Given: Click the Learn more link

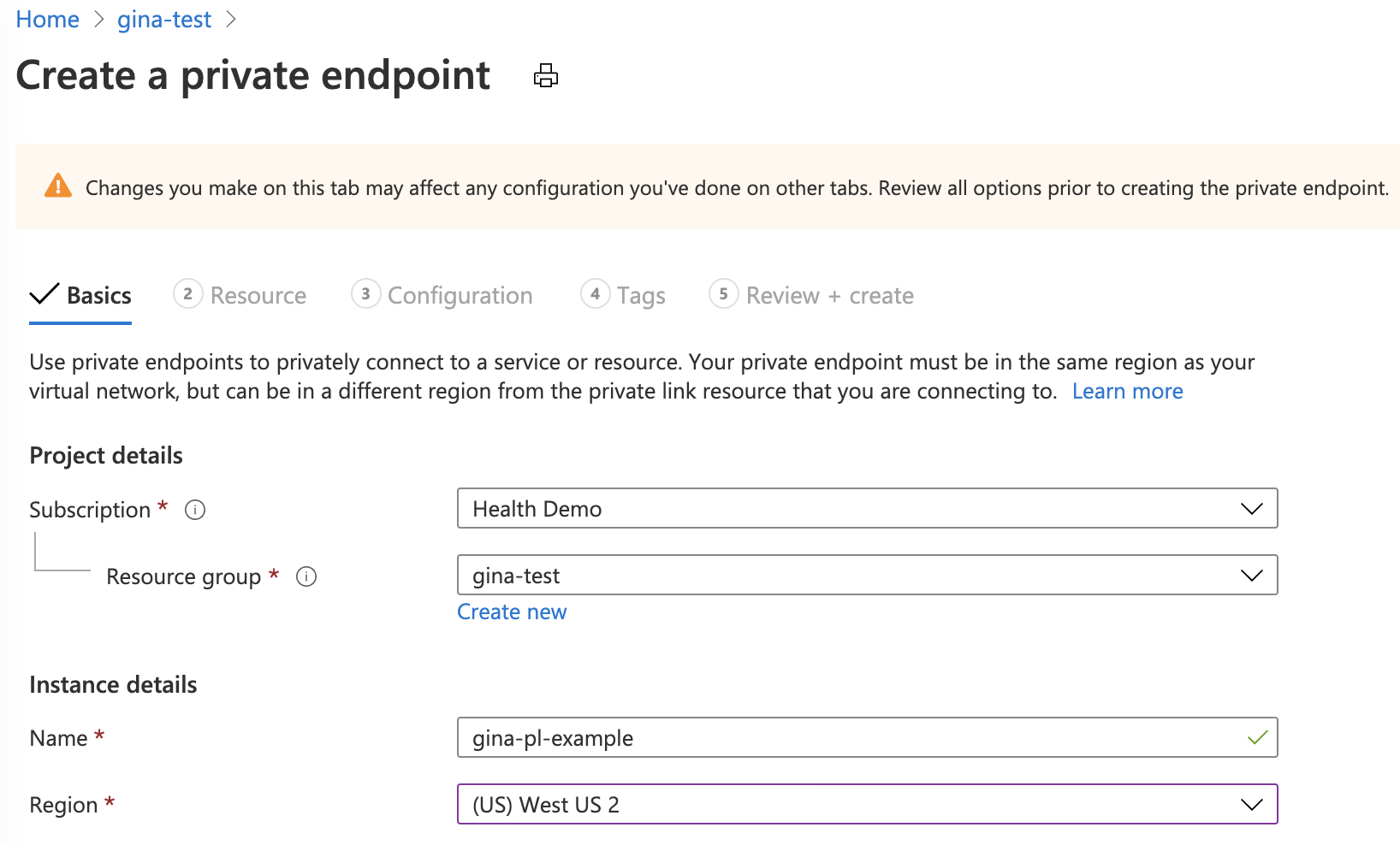Looking at the screenshot, I should 1127,391.
